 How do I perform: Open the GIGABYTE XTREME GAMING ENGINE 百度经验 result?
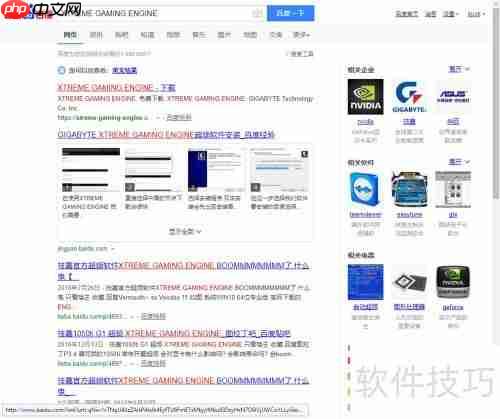[x=166, y=135]
